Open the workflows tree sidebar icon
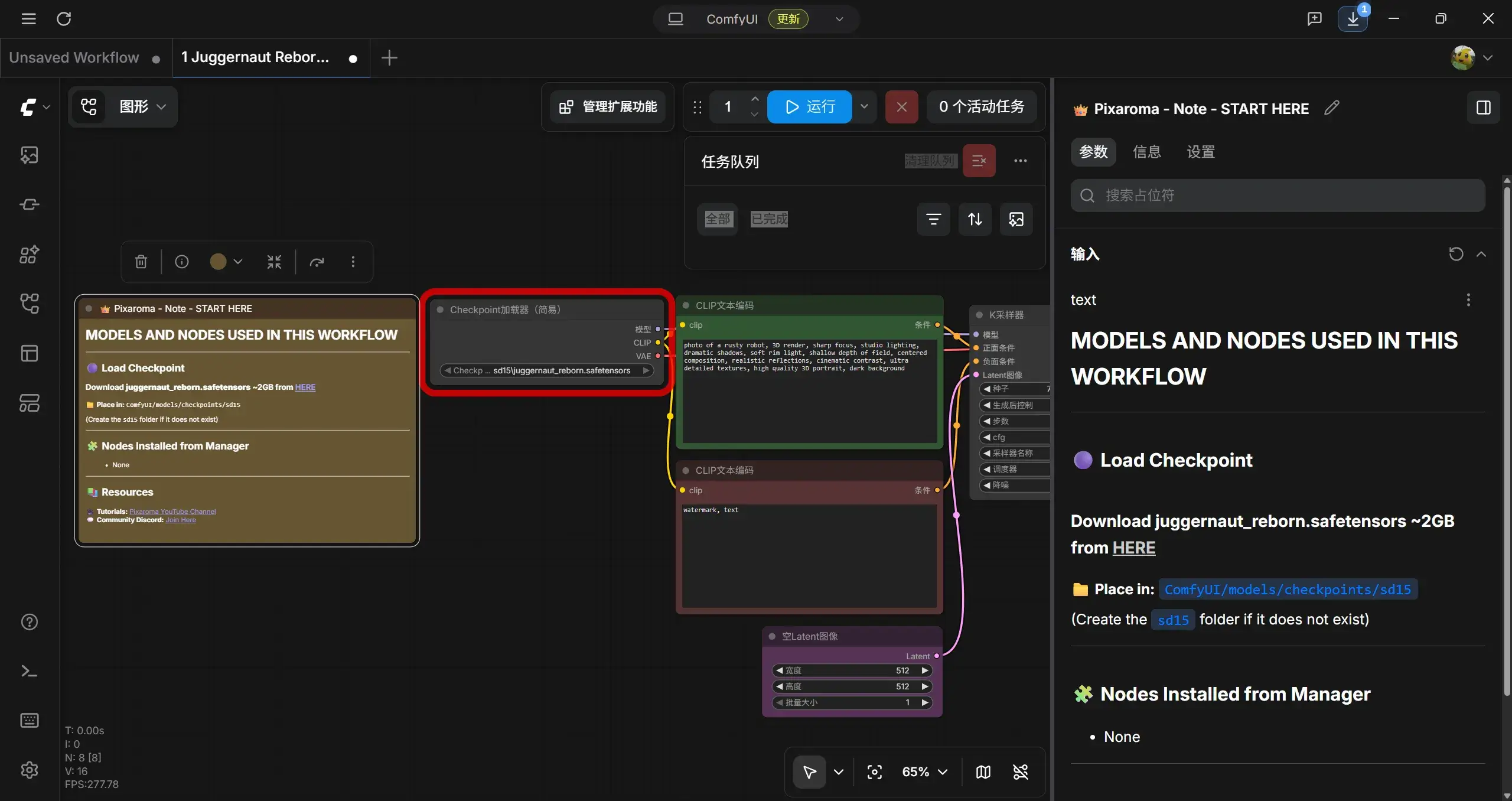Image resolution: width=1512 pixels, height=801 pixels. click(x=30, y=304)
